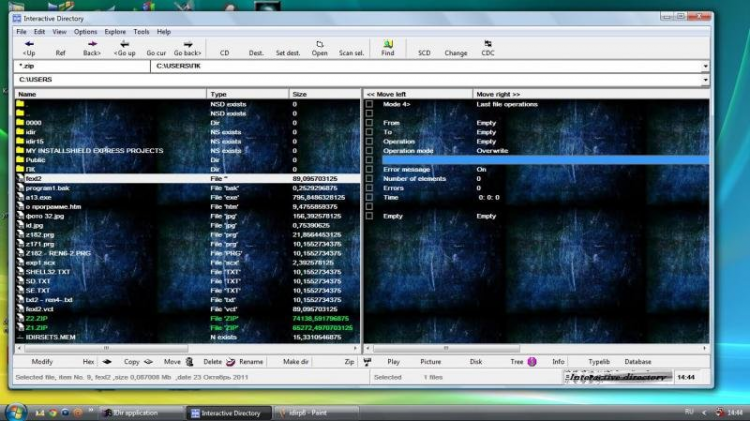Click the Make dir button
Image resolution: width=750 pixels, height=421 pixels.
(296, 362)
